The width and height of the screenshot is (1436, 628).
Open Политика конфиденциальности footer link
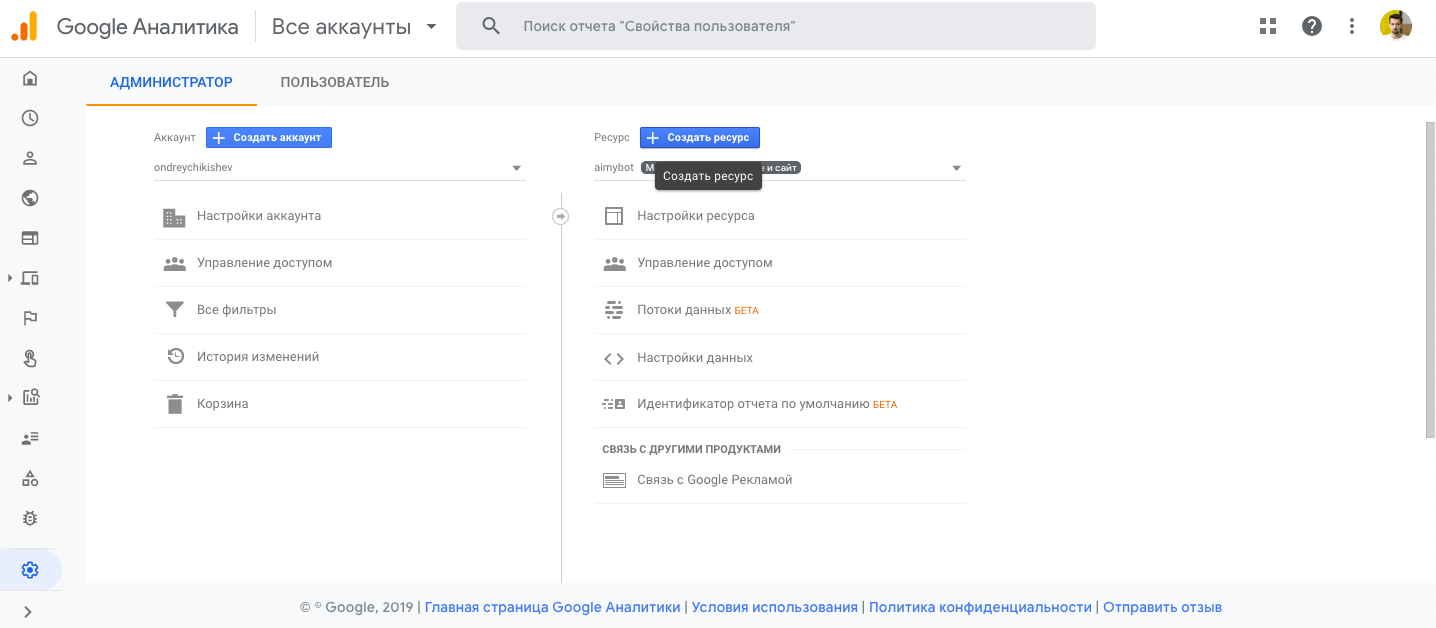(x=980, y=607)
